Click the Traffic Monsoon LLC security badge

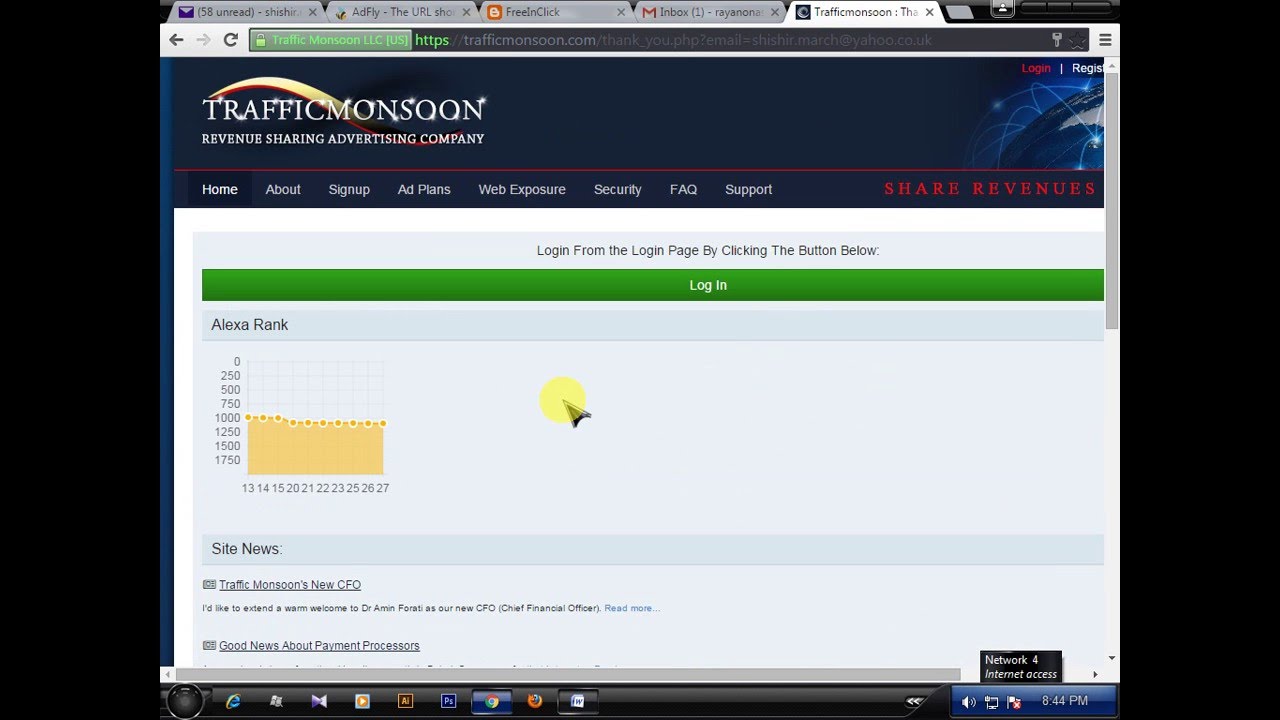click(331, 40)
